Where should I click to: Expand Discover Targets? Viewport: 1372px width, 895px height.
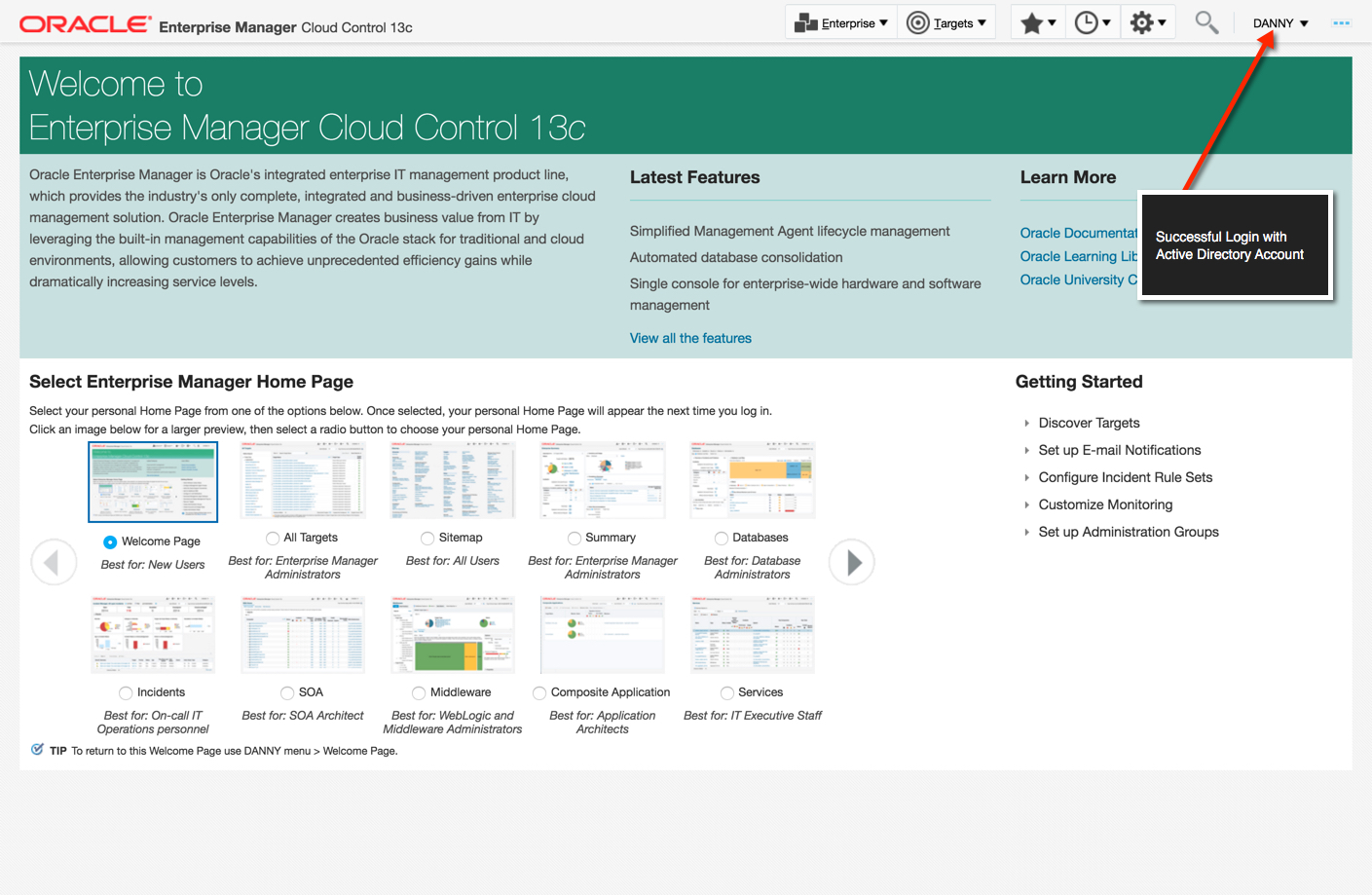coord(1026,423)
